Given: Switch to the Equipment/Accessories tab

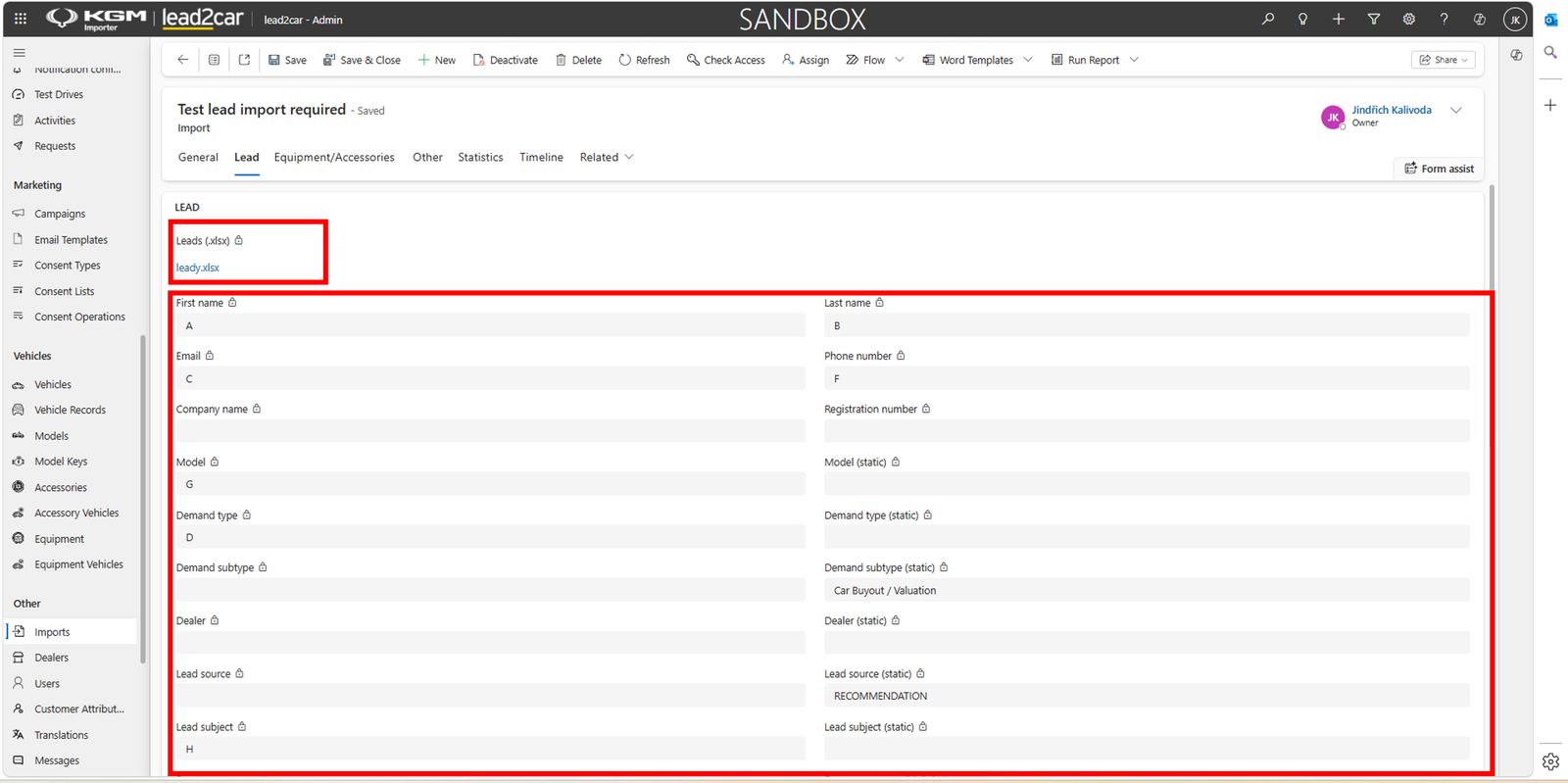Looking at the screenshot, I should click(334, 157).
